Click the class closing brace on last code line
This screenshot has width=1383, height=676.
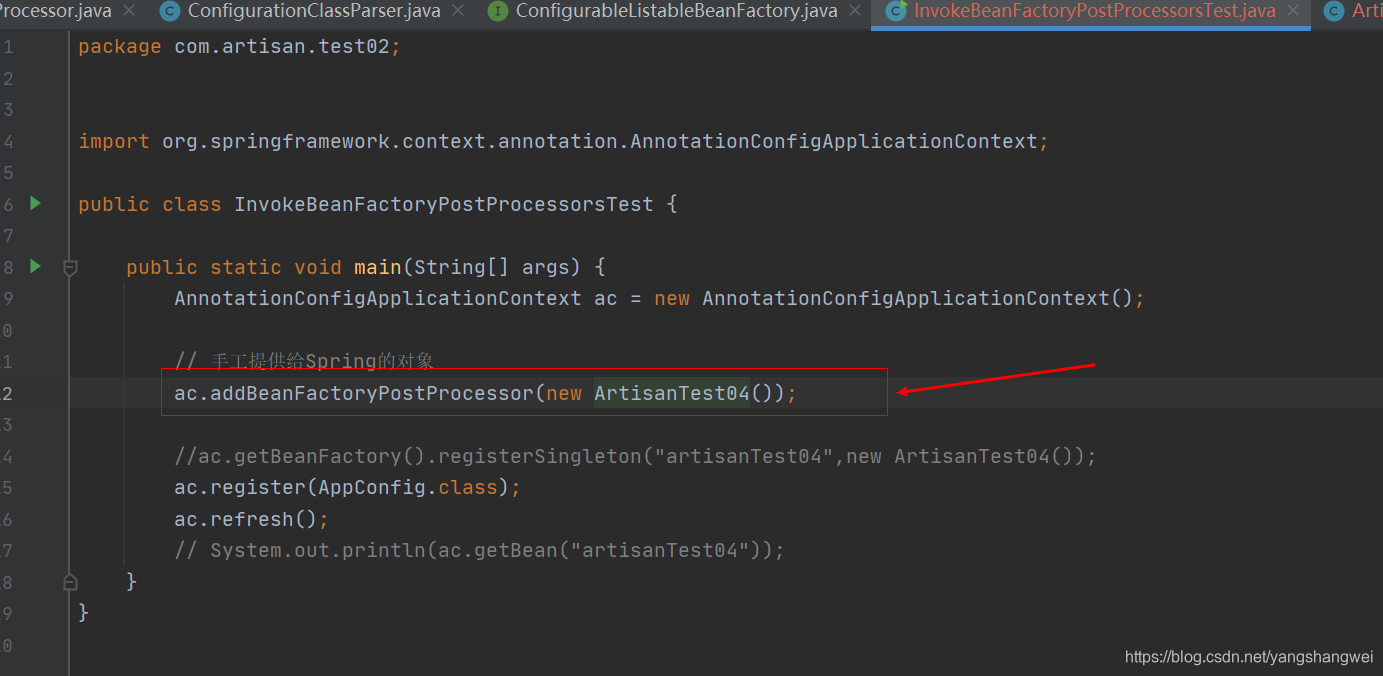(84, 612)
